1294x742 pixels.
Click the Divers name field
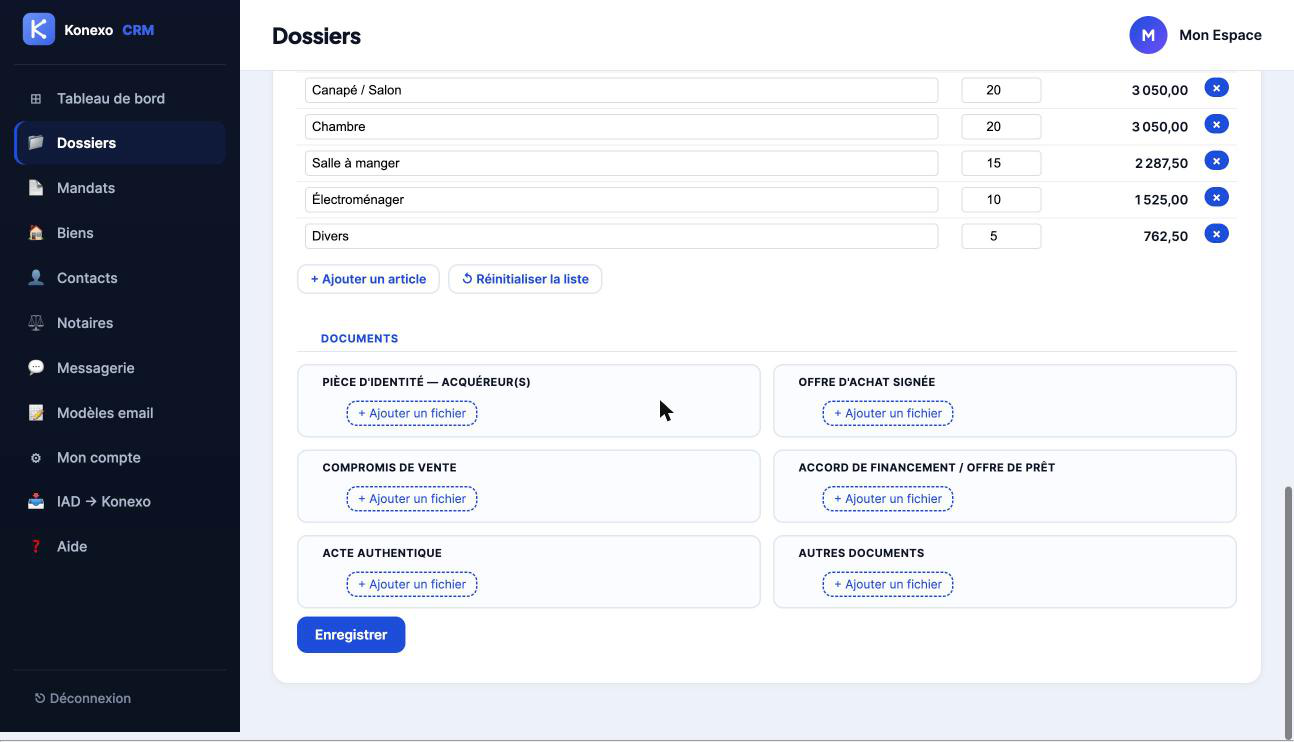(621, 236)
